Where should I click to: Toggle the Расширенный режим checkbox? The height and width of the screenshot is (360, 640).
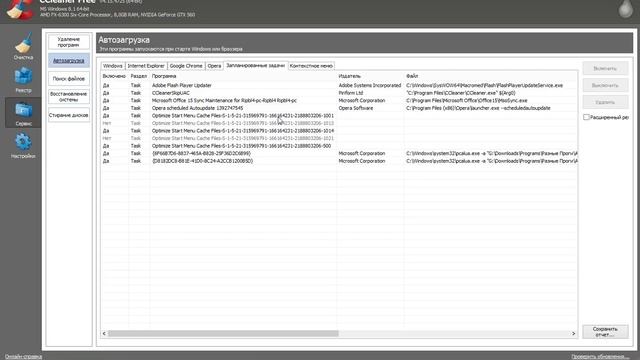[x=587, y=117]
